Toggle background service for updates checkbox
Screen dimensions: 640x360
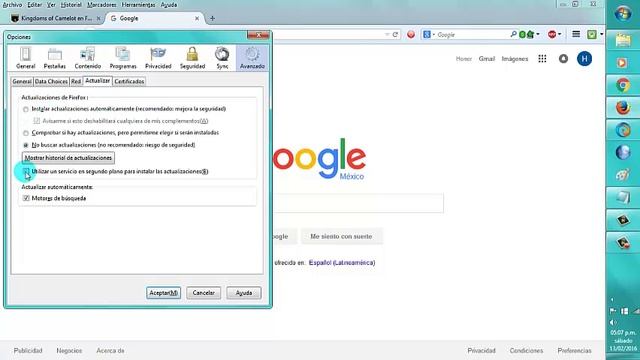click(x=26, y=171)
